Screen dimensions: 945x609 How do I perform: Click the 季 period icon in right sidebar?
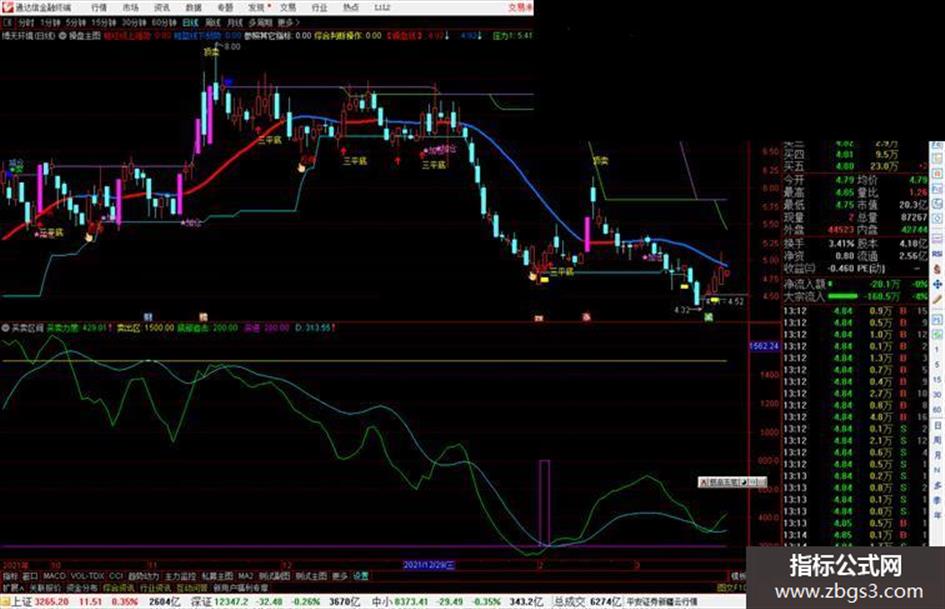tap(937, 501)
